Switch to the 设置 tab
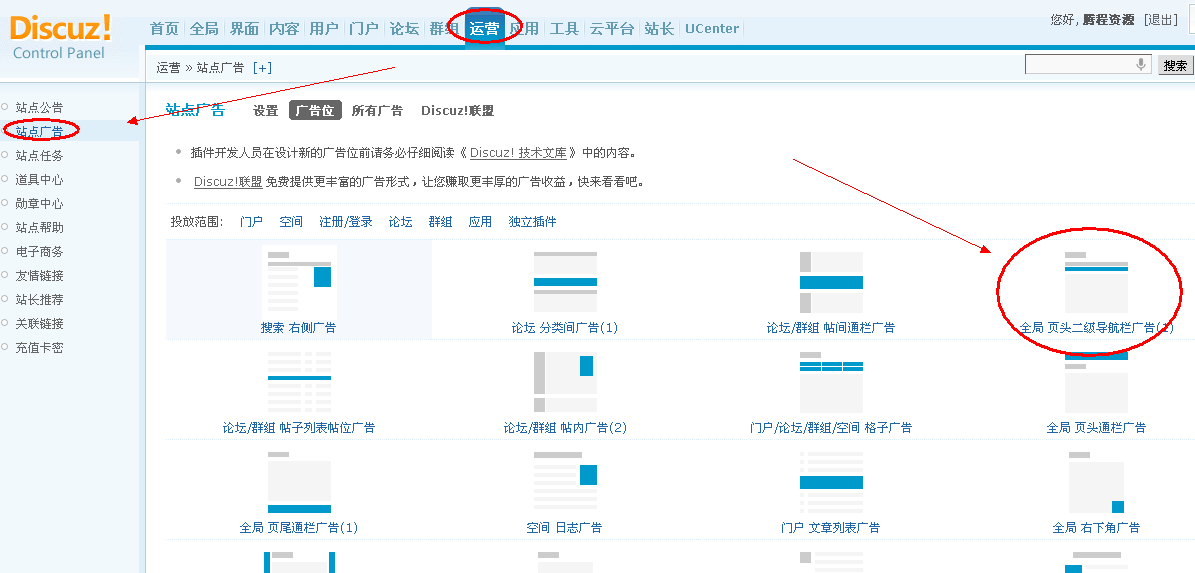This screenshot has height=573, width=1195. pos(266,110)
